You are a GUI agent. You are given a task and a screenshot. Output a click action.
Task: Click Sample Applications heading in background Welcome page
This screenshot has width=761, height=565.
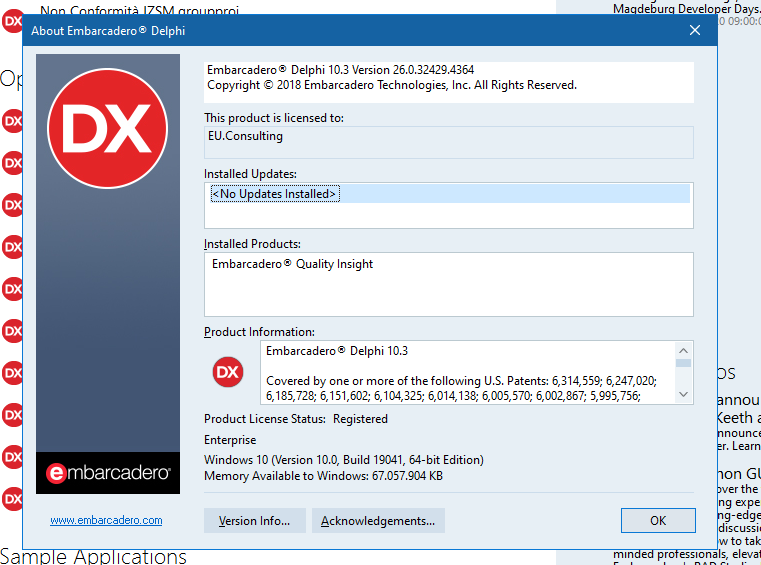point(93,556)
